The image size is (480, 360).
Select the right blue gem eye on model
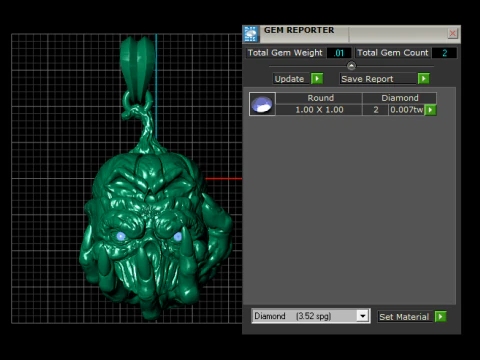[178, 237]
